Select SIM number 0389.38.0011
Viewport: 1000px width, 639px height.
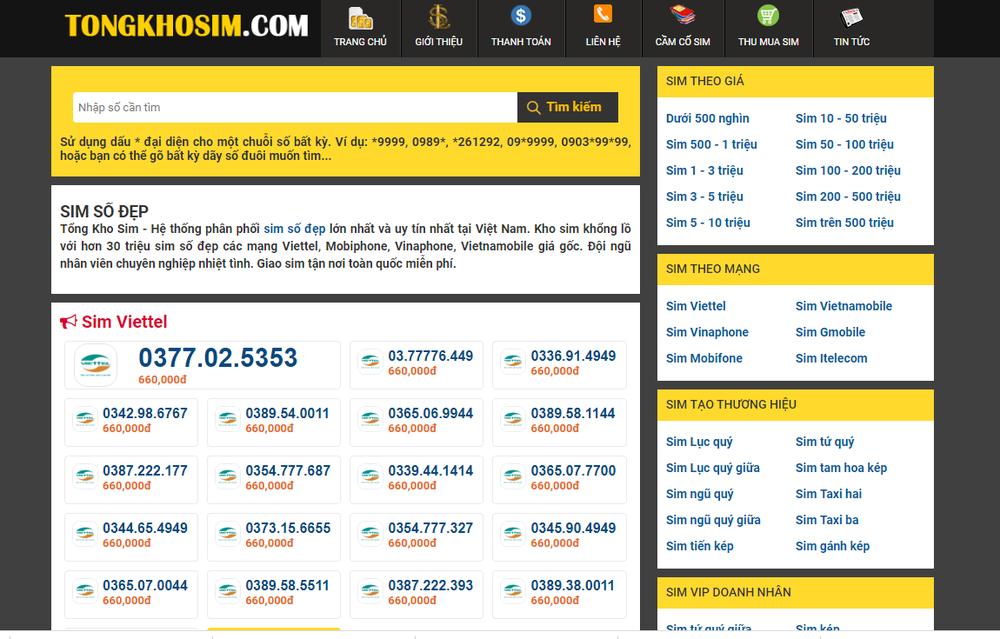pos(573,585)
